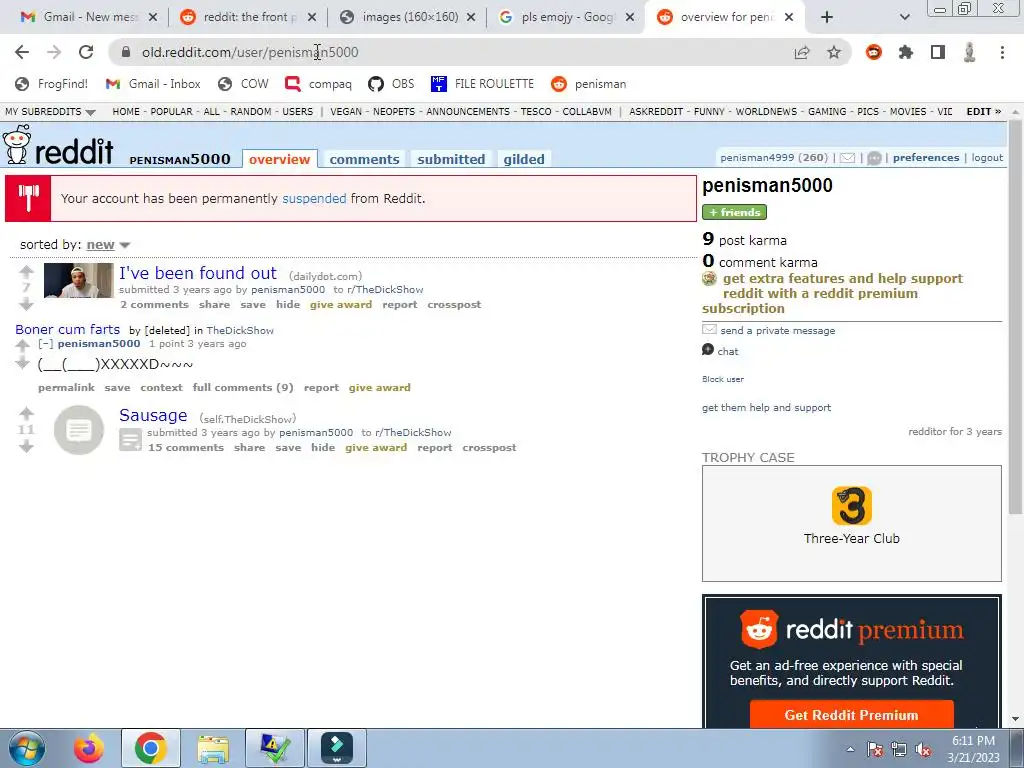
Task: Launch Firefox from the taskbar
Action: point(88,748)
